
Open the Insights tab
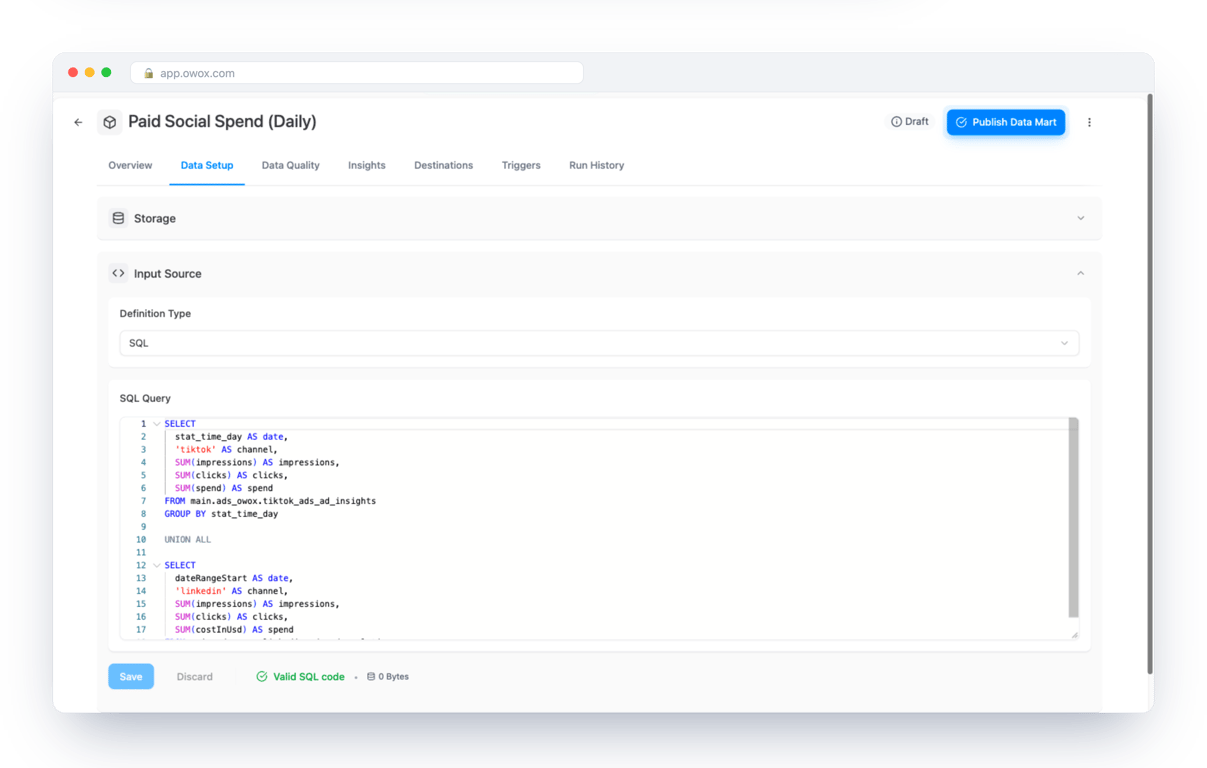pos(367,165)
